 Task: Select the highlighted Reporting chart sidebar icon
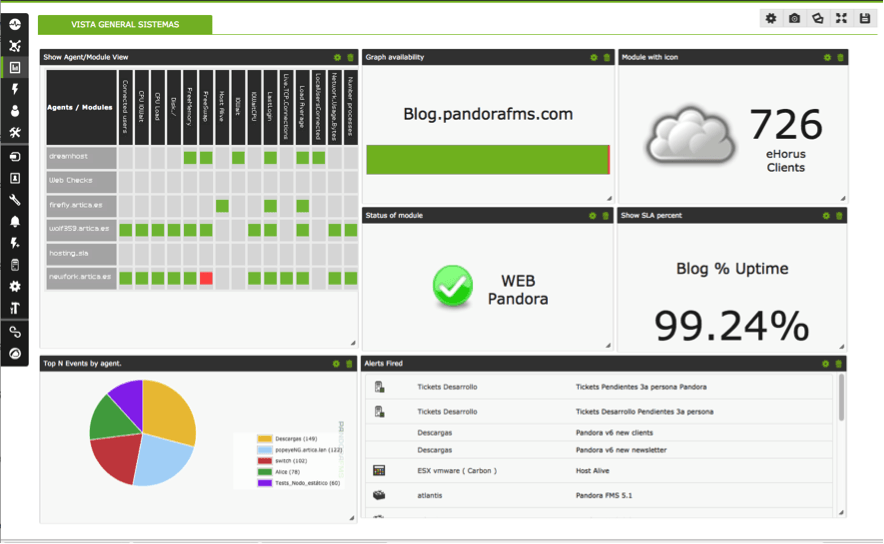point(15,68)
